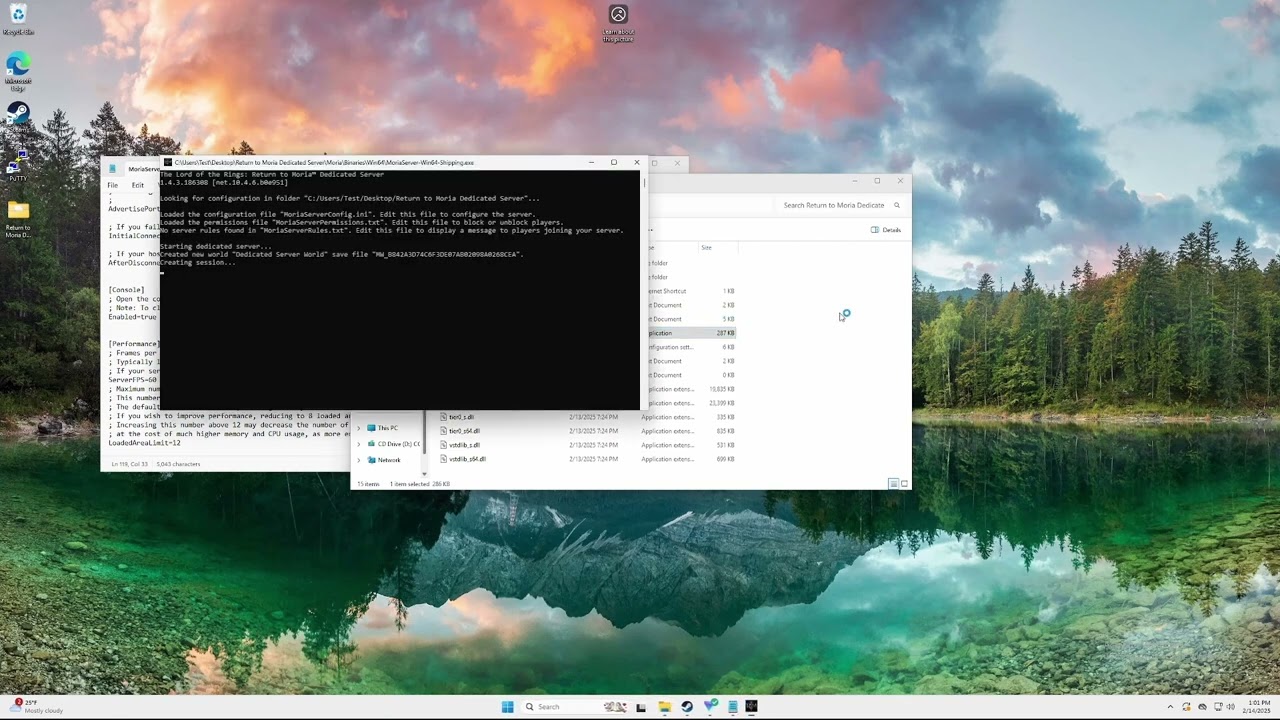Open Notepad's Edit menu
1280x720 pixels.
click(138, 185)
